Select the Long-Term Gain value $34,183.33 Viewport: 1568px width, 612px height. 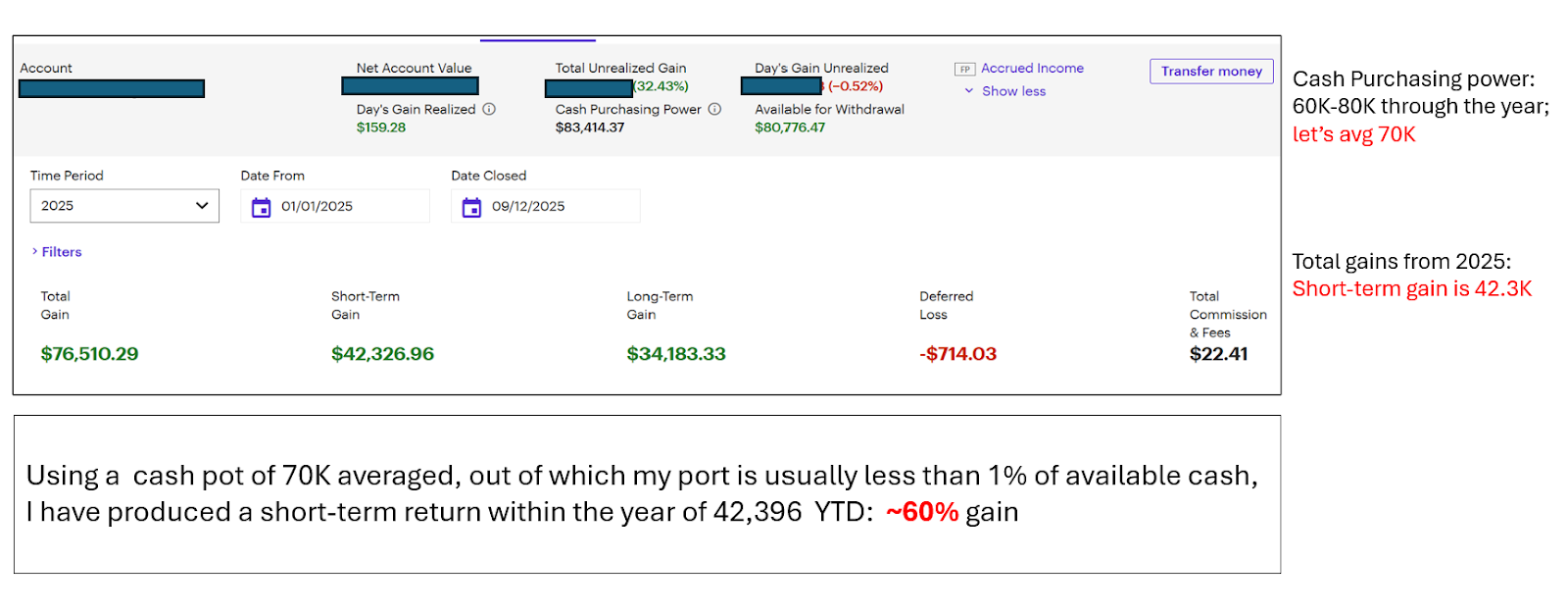676,354
